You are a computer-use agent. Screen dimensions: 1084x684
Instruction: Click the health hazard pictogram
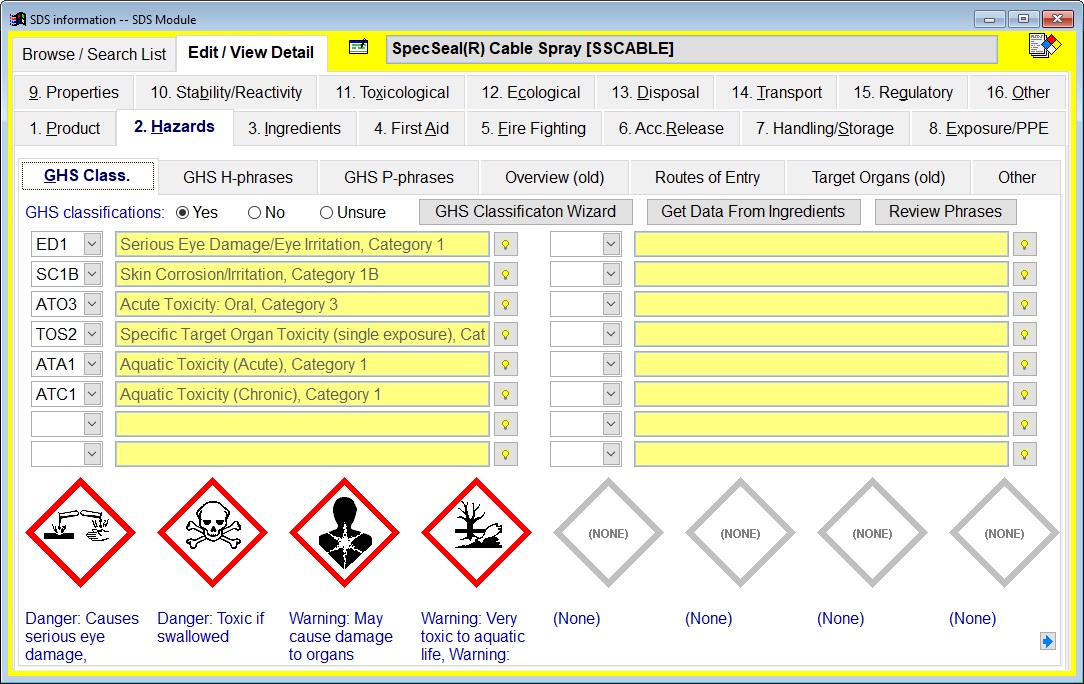tap(345, 533)
